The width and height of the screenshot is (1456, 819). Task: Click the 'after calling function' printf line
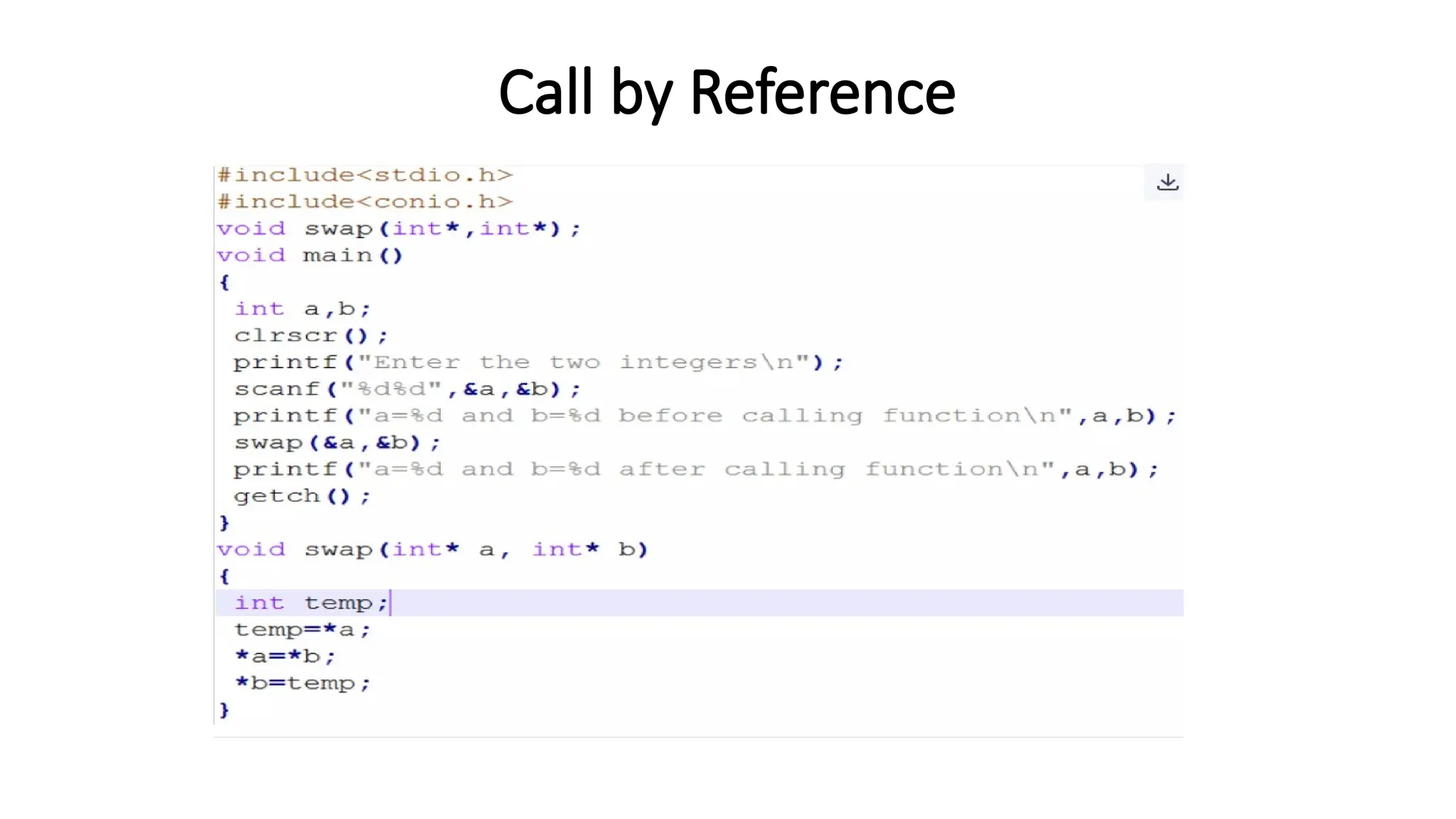[x=696, y=470]
